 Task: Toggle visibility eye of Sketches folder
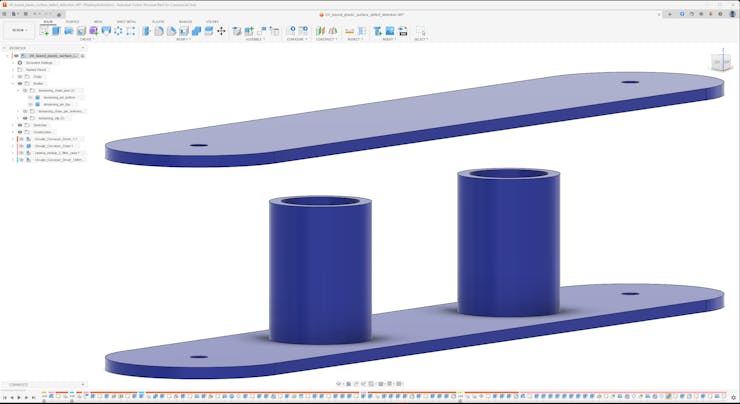coord(20,125)
